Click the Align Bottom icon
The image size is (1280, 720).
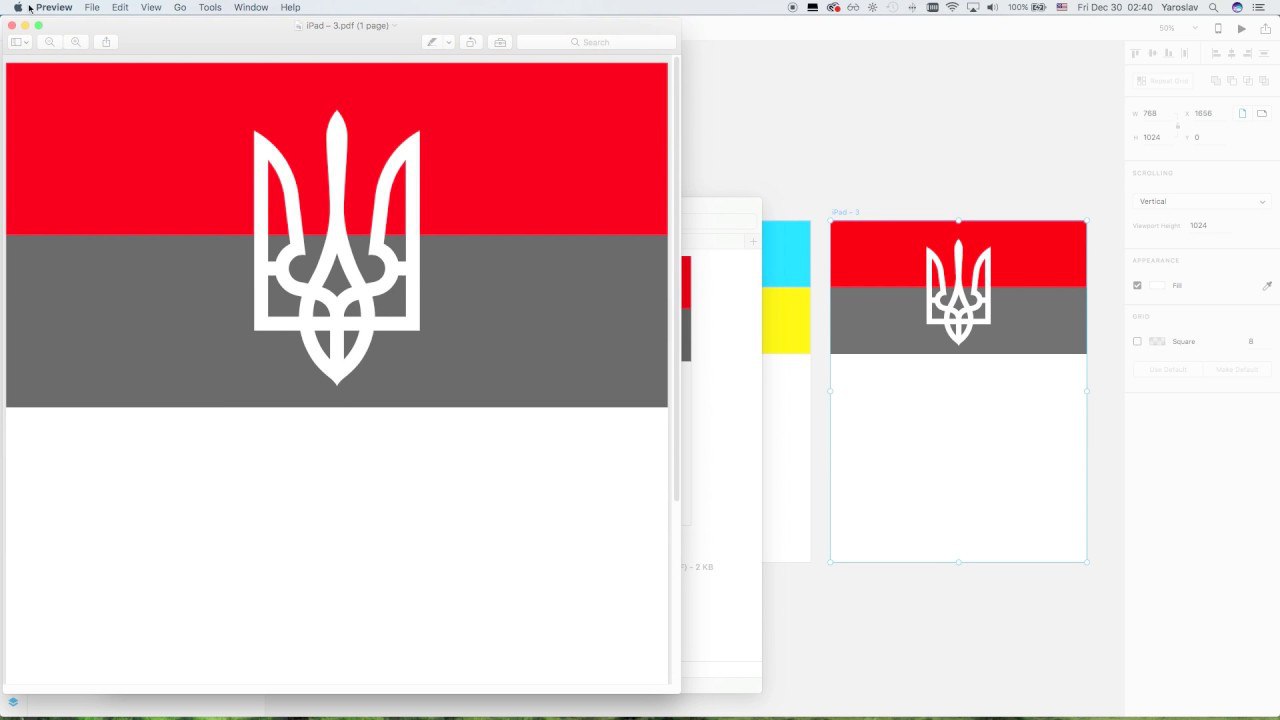(1168, 53)
